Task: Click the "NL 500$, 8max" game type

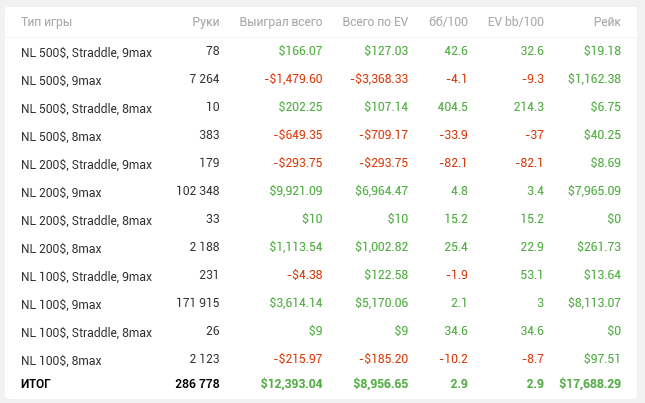Action: click(x=61, y=135)
